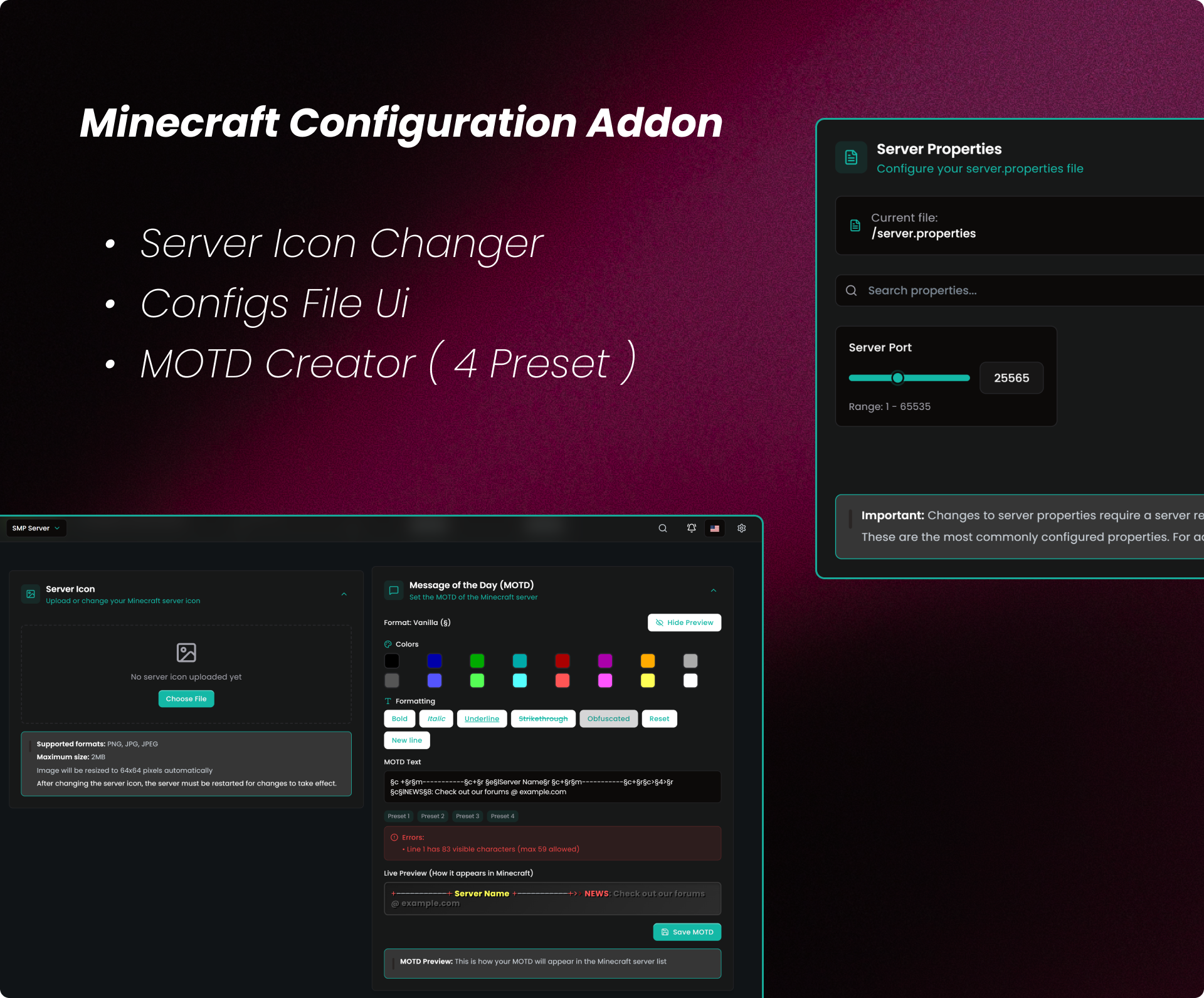Screen dimensions: 1204x998
Task: Select Preset 4
Action: (x=502, y=816)
